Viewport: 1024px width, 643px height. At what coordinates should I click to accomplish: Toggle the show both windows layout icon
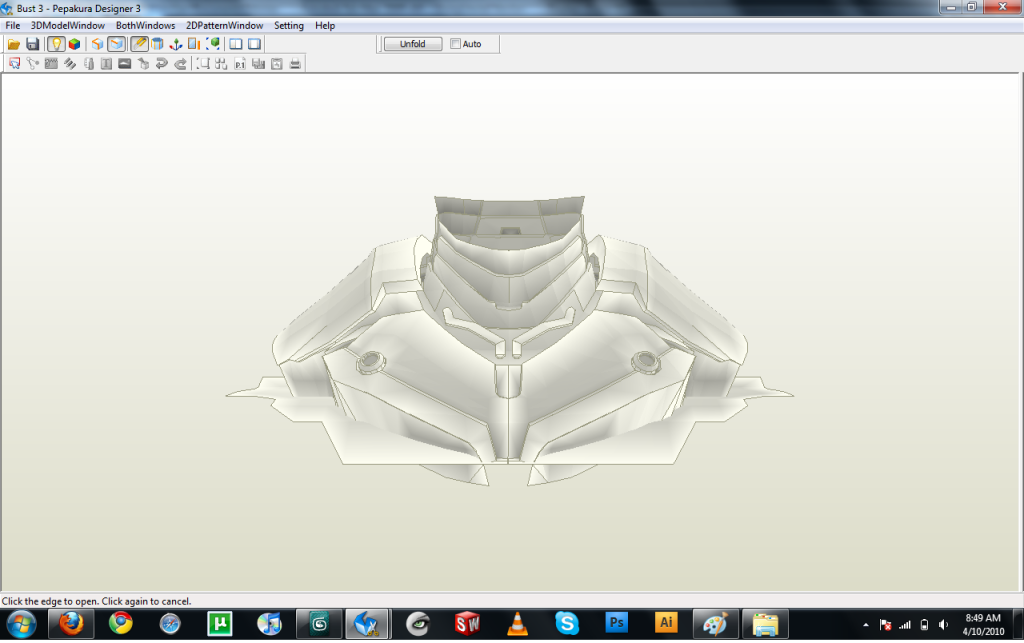tap(236, 44)
